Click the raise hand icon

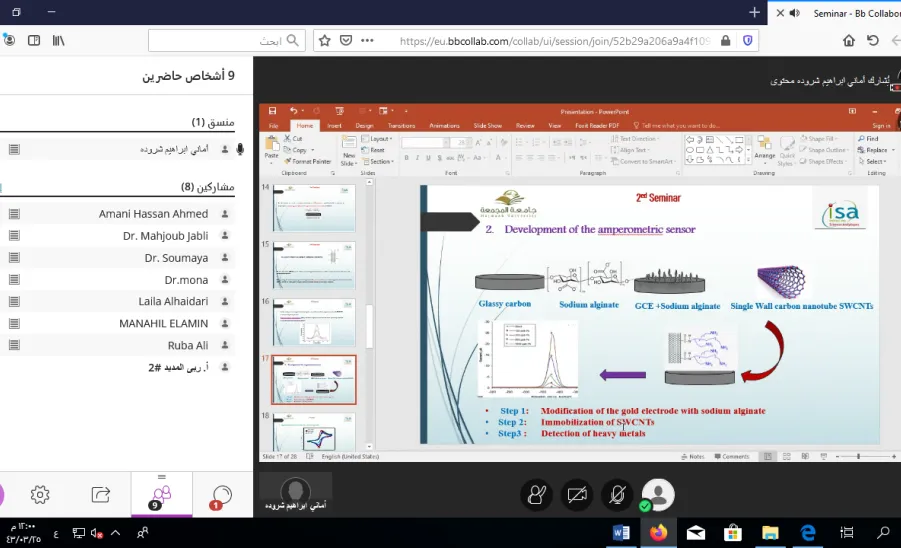(537, 495)
